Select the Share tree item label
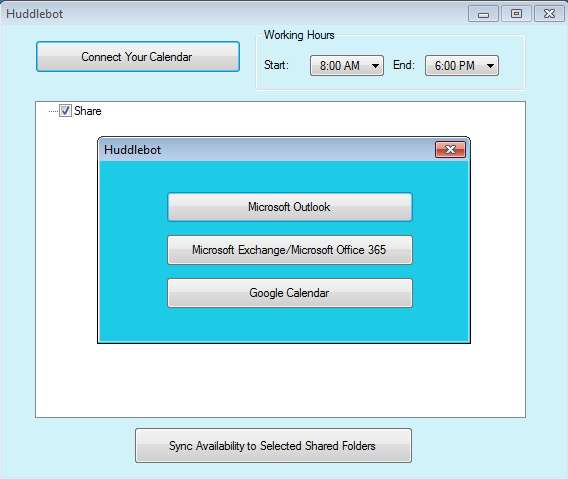The width and height of the screenshot is (568, 479). pos(88,111)
